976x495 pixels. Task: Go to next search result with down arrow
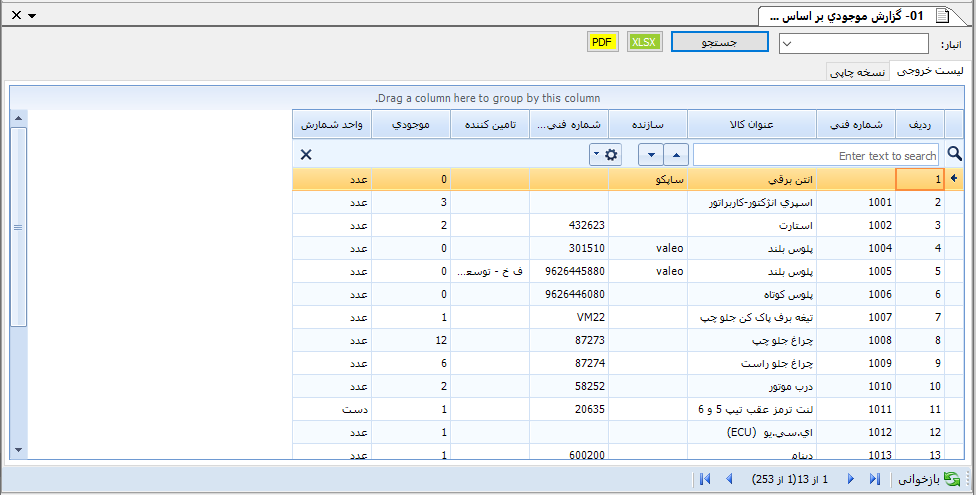[651, 155]
